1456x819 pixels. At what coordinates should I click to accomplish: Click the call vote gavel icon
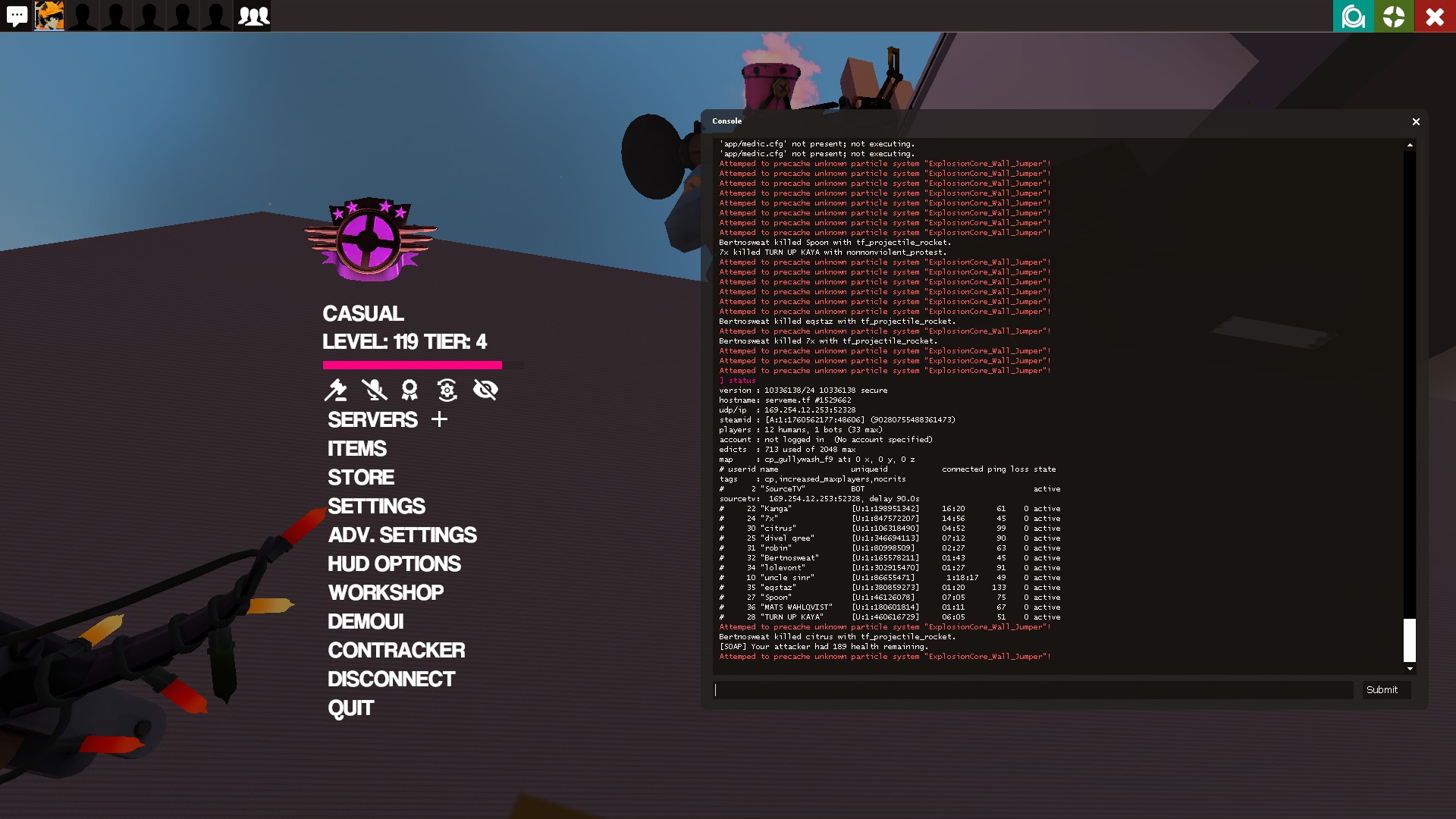point(335,390)
